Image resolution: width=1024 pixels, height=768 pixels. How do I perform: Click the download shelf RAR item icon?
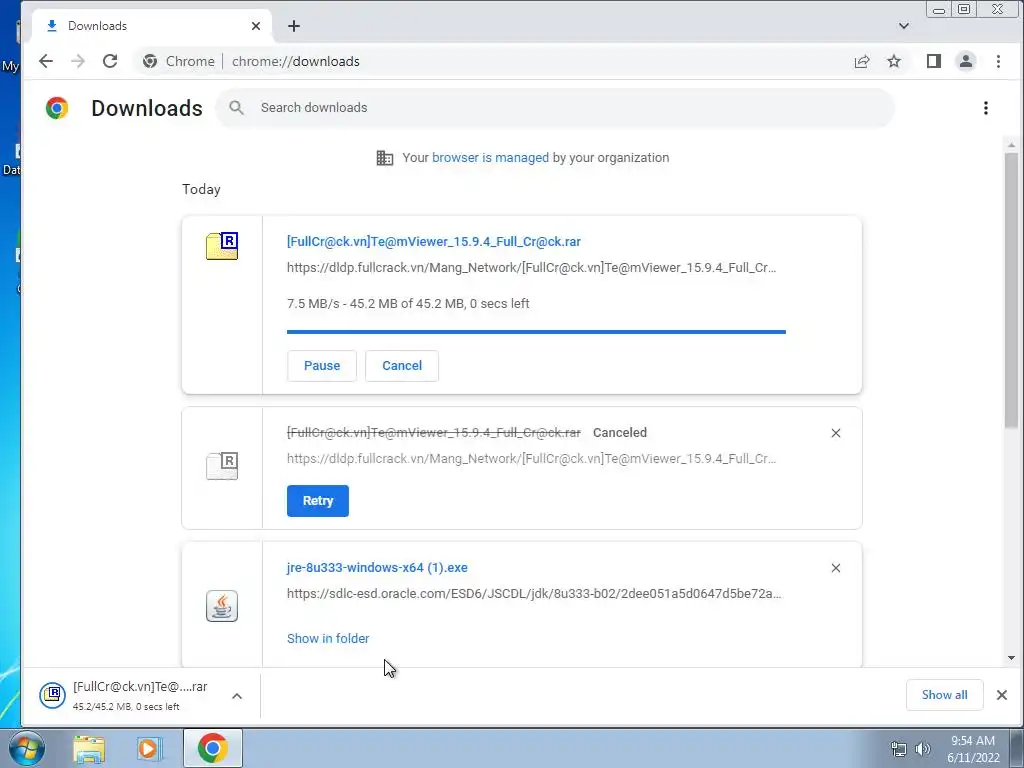point(52,695)
